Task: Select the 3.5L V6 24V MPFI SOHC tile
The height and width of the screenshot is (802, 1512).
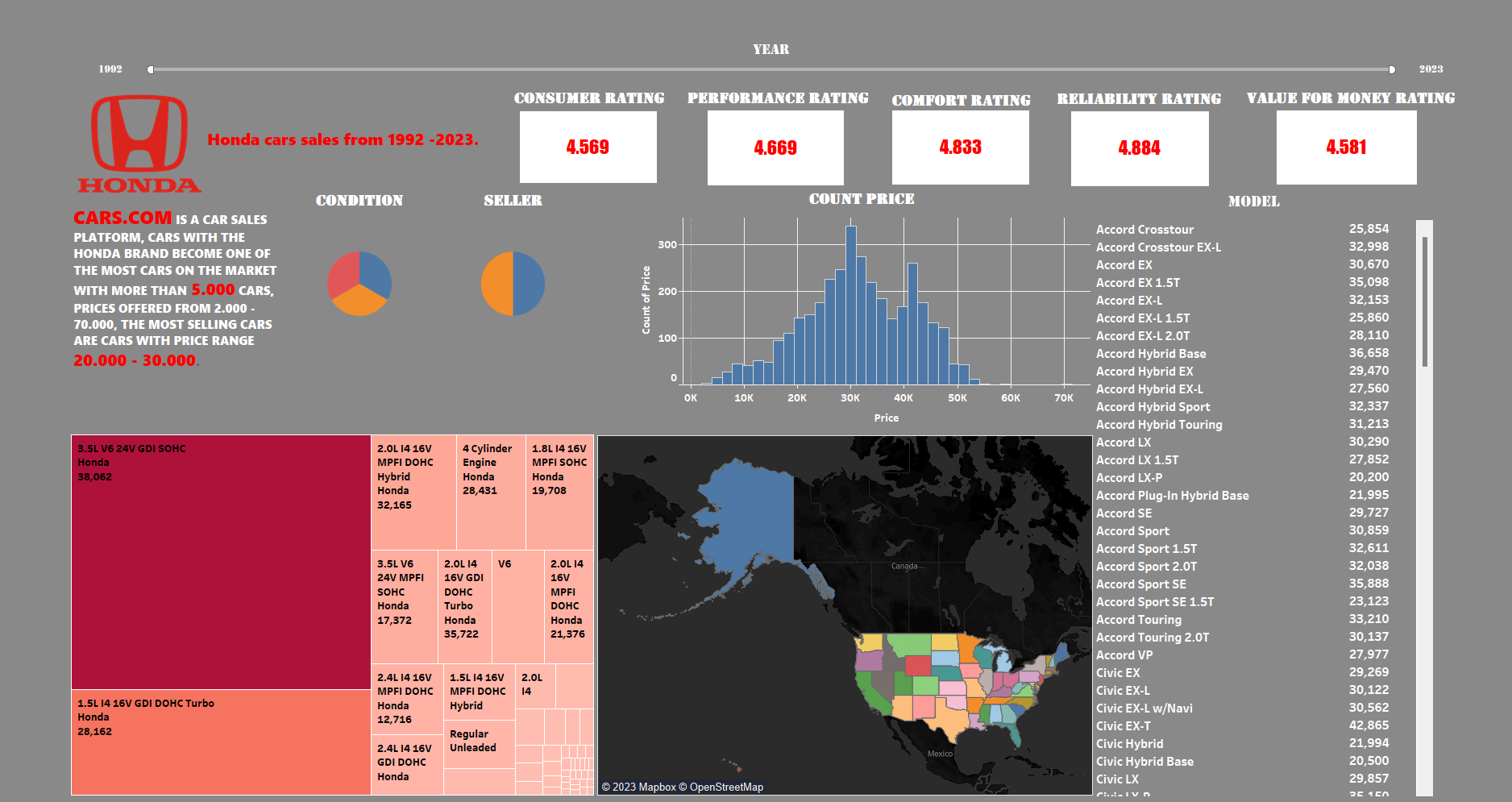Action: (405, 607)
